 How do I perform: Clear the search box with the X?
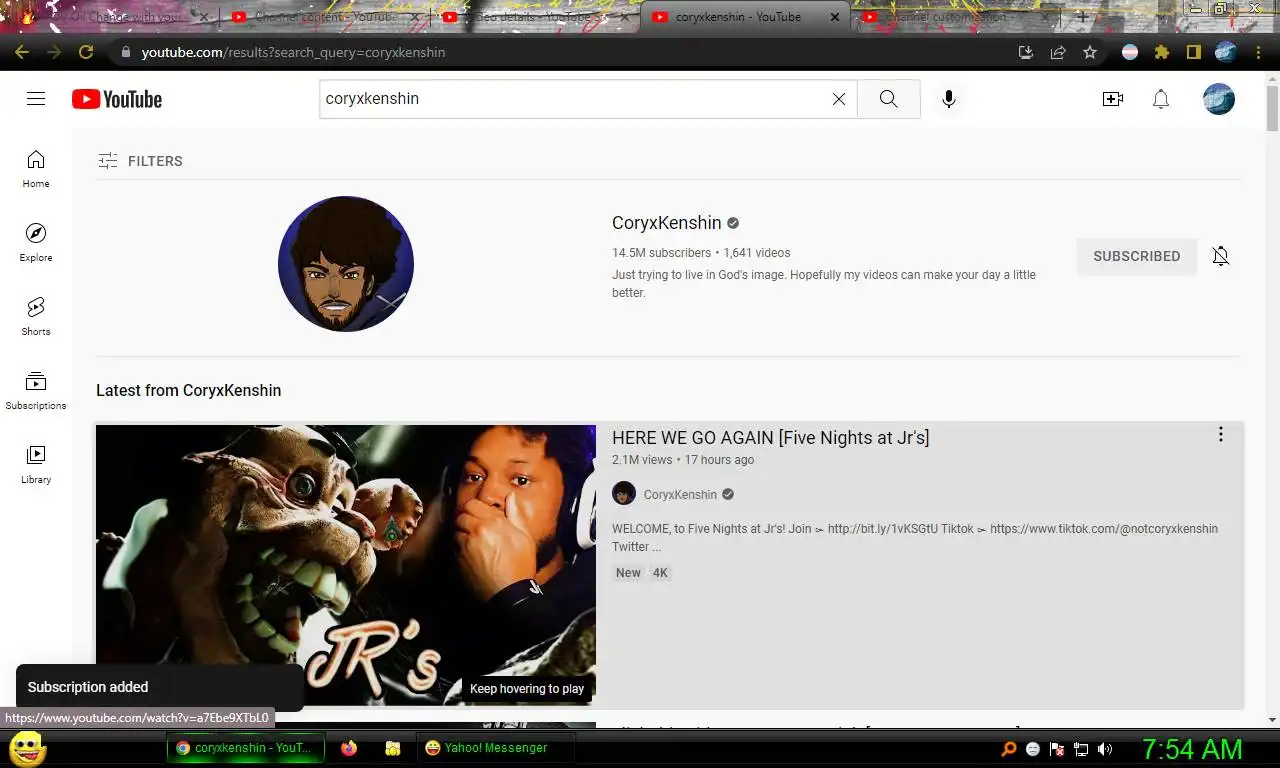click(x=839, y=99)
